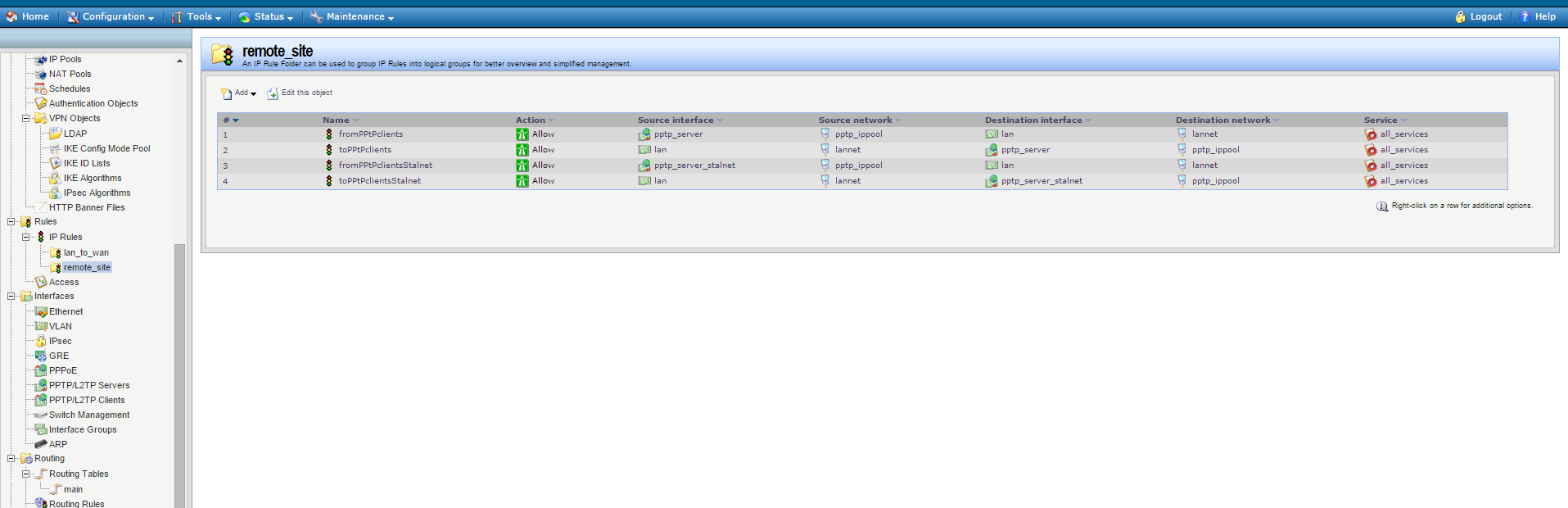Collapse the Interfaces tree section
The height and width of the screenshot is (508, 1568).
click(11, 296)
